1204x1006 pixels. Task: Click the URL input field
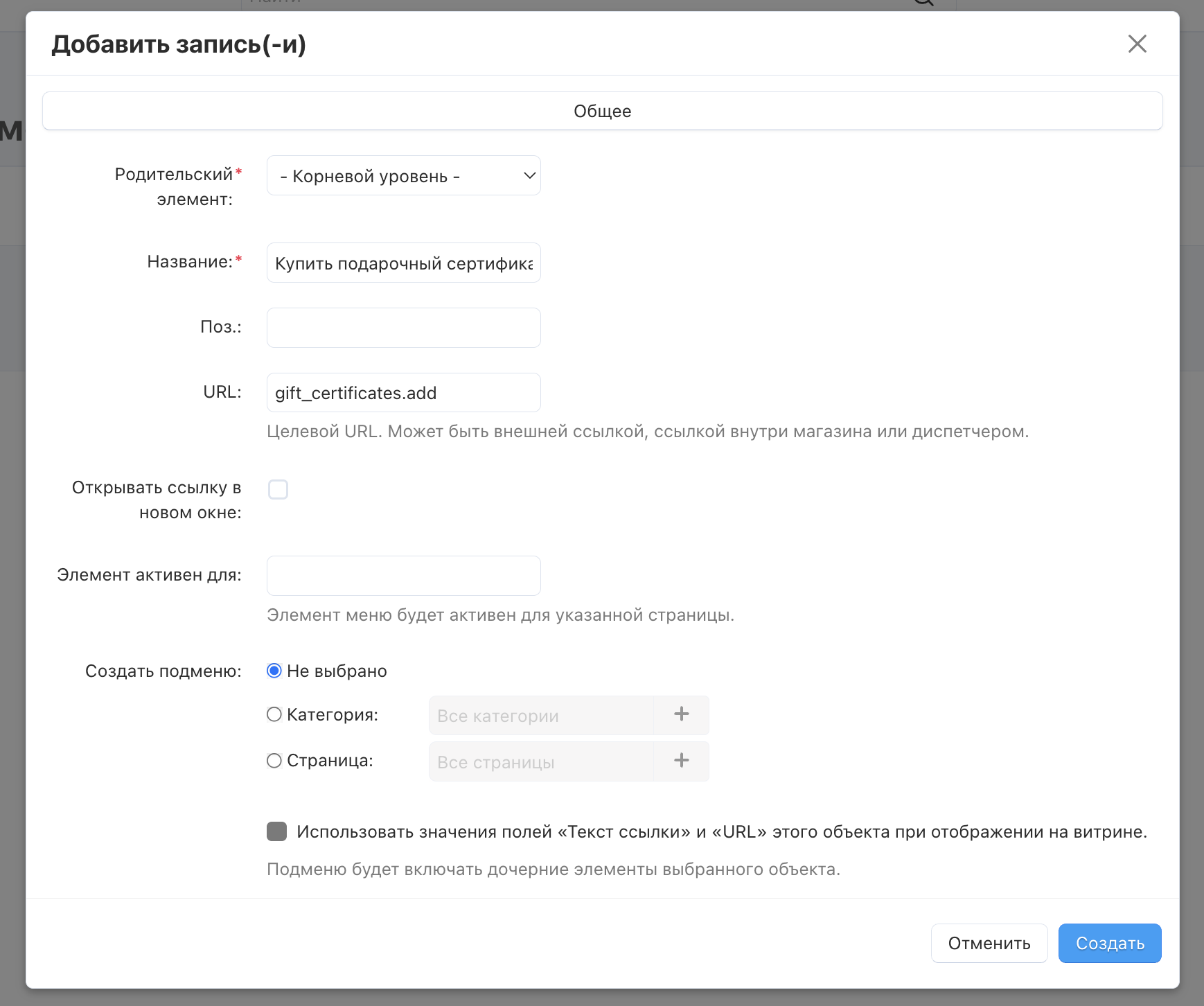[403, 393]
